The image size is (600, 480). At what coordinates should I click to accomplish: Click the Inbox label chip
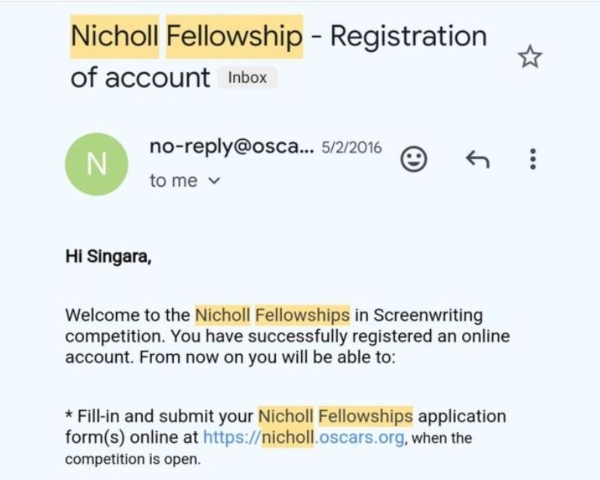point(247,78)
